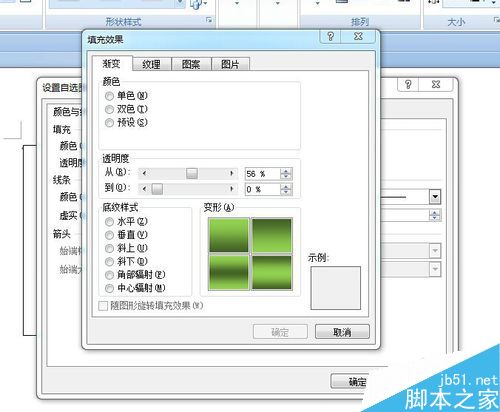500x412 pixels.
Task: Open help in the 设置自选图形格式 dialog behind
Action: tap(408, 84)
